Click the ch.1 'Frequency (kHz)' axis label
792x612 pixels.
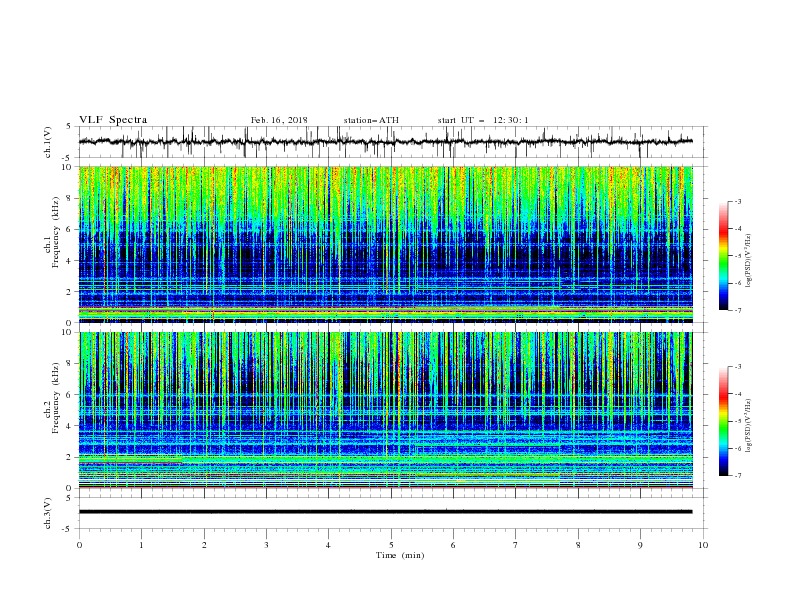(56, 231)
